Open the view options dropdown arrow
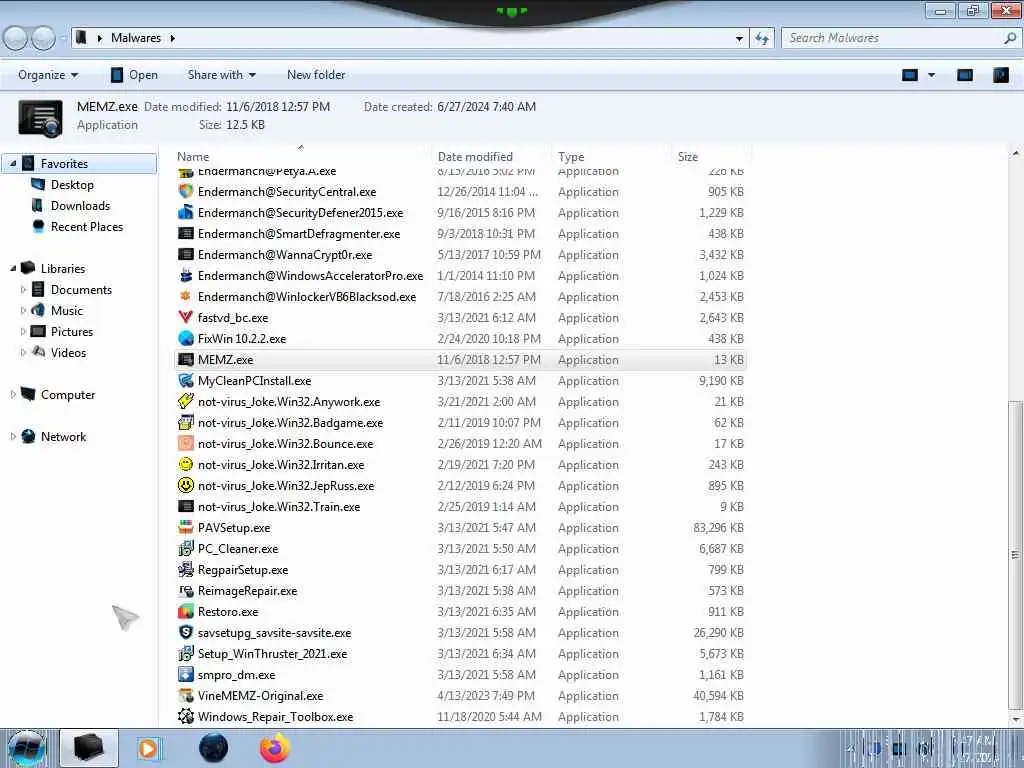Viewport: 1024px width, 768px height. point(932,75)
